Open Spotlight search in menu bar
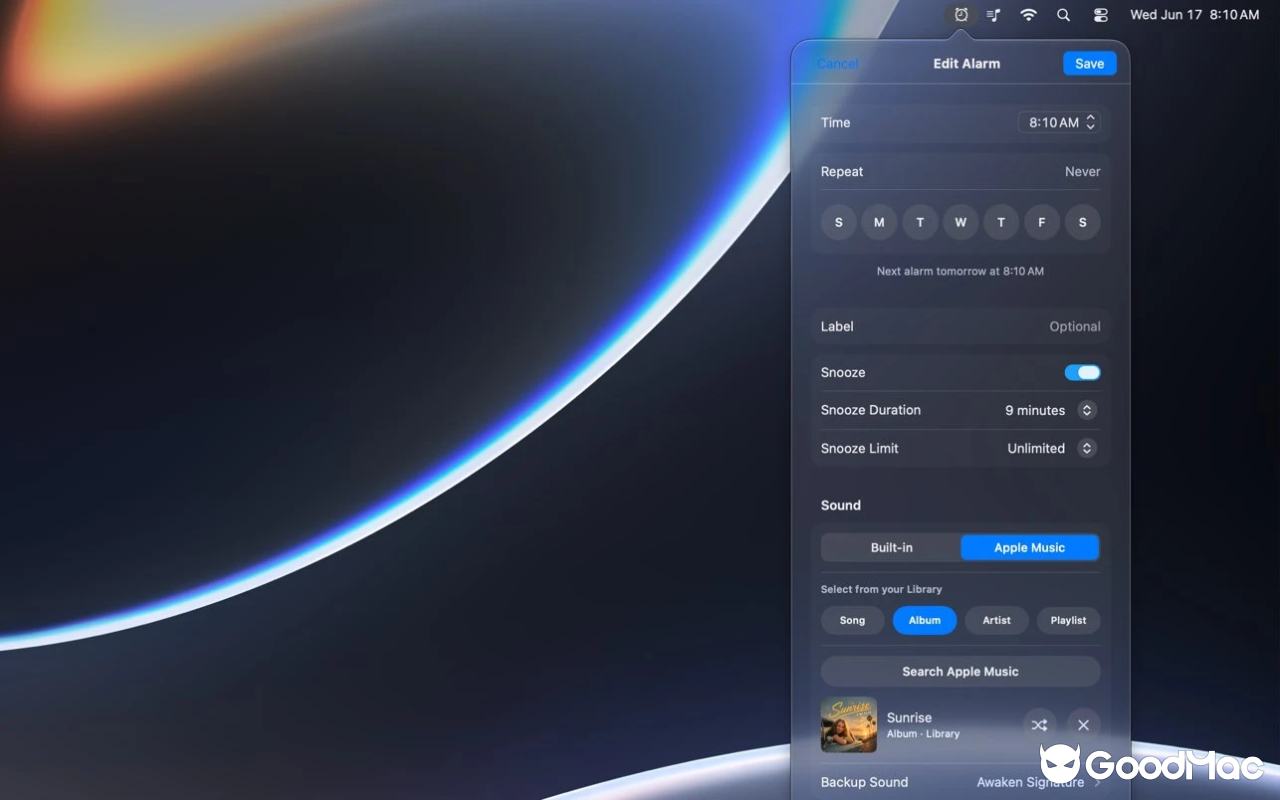 (x=1063, y=15)
